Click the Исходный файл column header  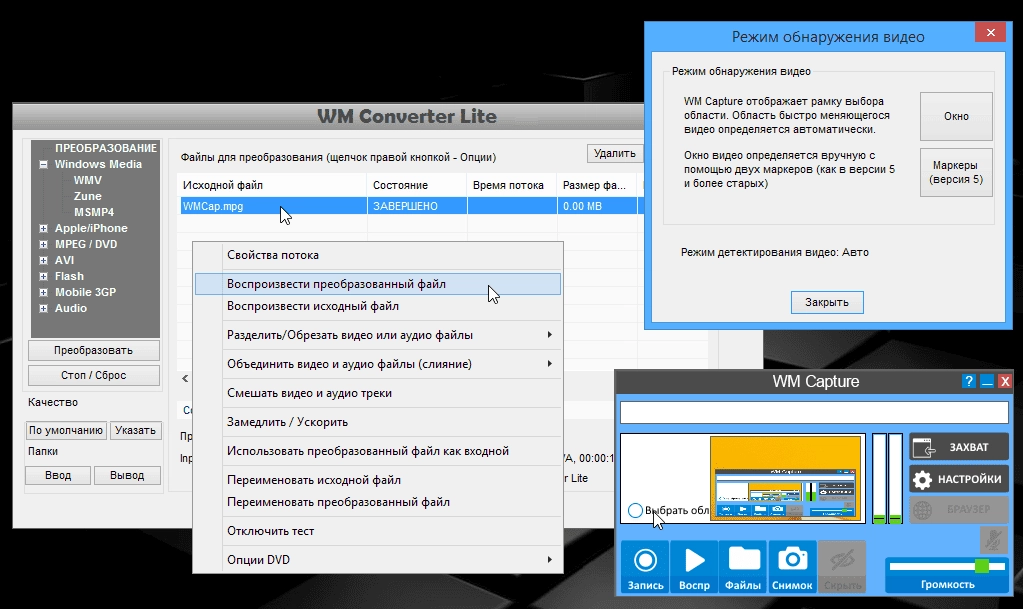(x=271, y=185)
